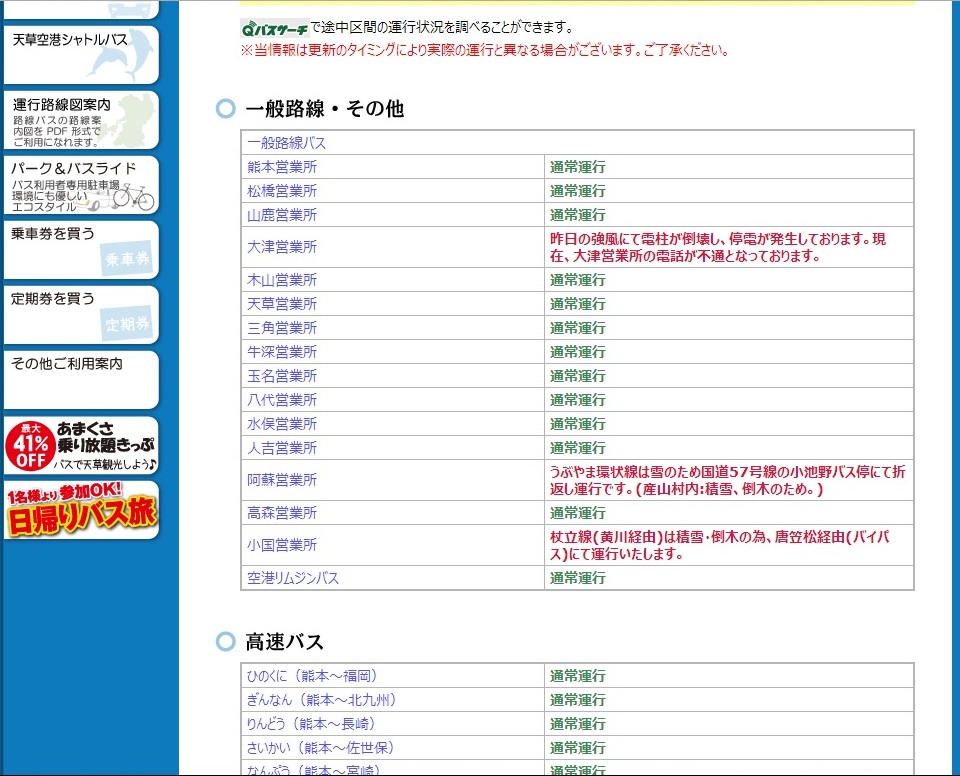This screenshot has width=960, height=776.
Task: Click the 人吉営業所 link
Action: [282, 448]
